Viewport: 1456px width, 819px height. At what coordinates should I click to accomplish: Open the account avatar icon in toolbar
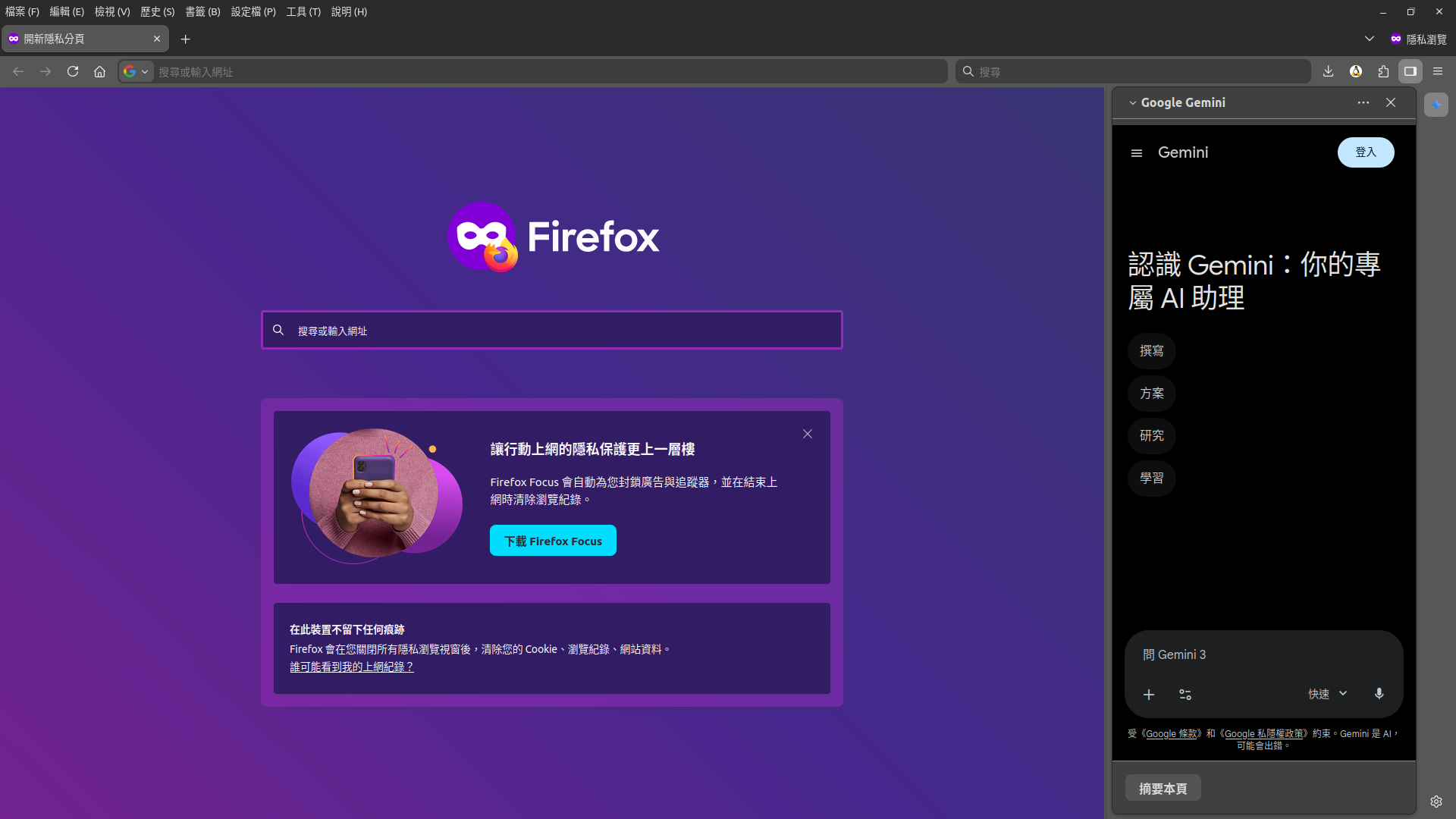(x=1356, y=71)
